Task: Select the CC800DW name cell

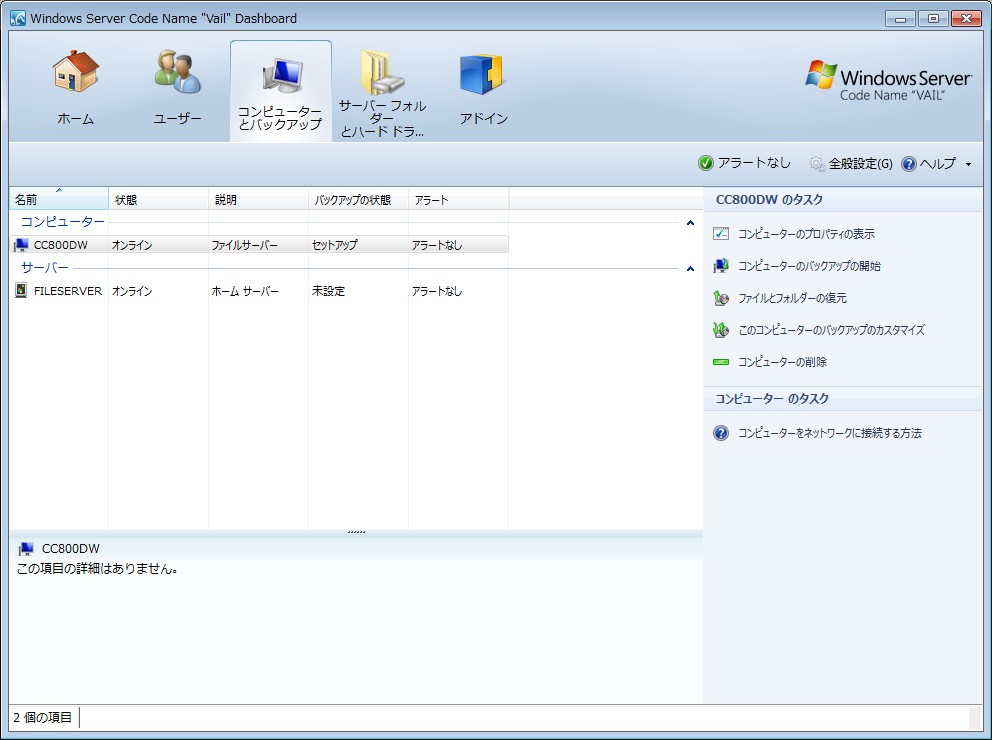Action: tap(60, 245)
